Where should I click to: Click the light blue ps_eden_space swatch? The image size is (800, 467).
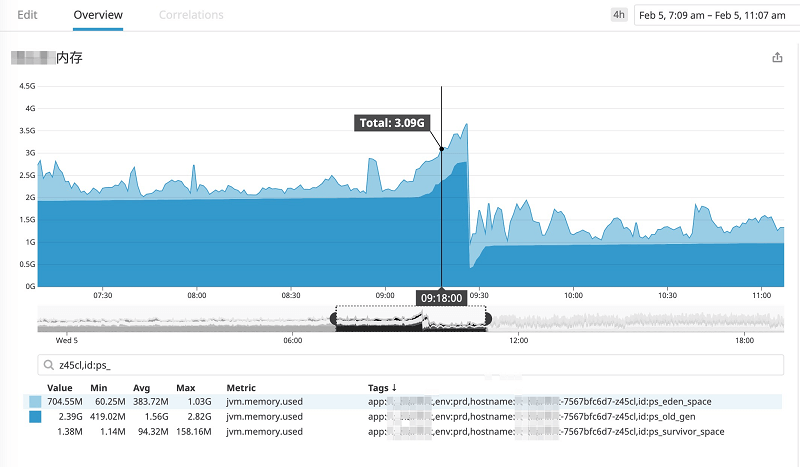(x=35, y=402)
